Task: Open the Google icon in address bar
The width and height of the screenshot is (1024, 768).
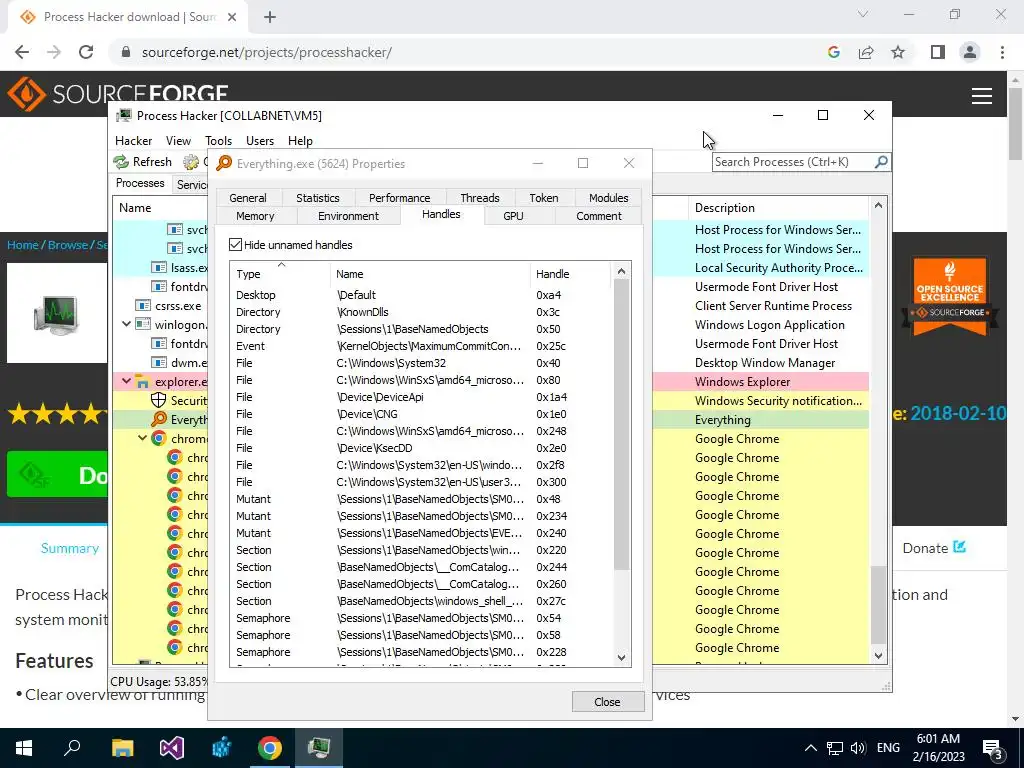Action: coord(833,52)
